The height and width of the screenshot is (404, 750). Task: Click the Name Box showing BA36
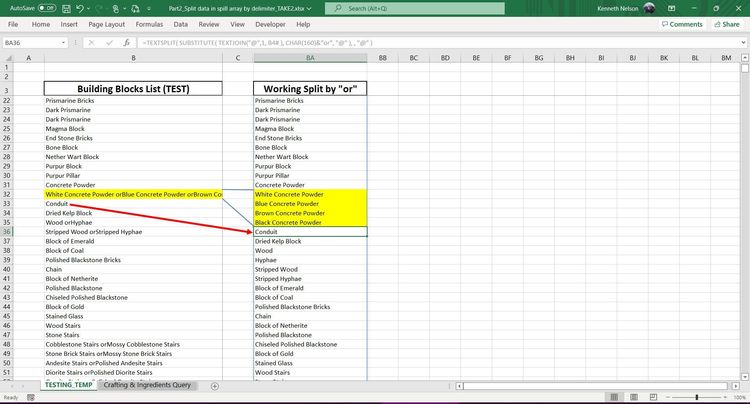31,43
